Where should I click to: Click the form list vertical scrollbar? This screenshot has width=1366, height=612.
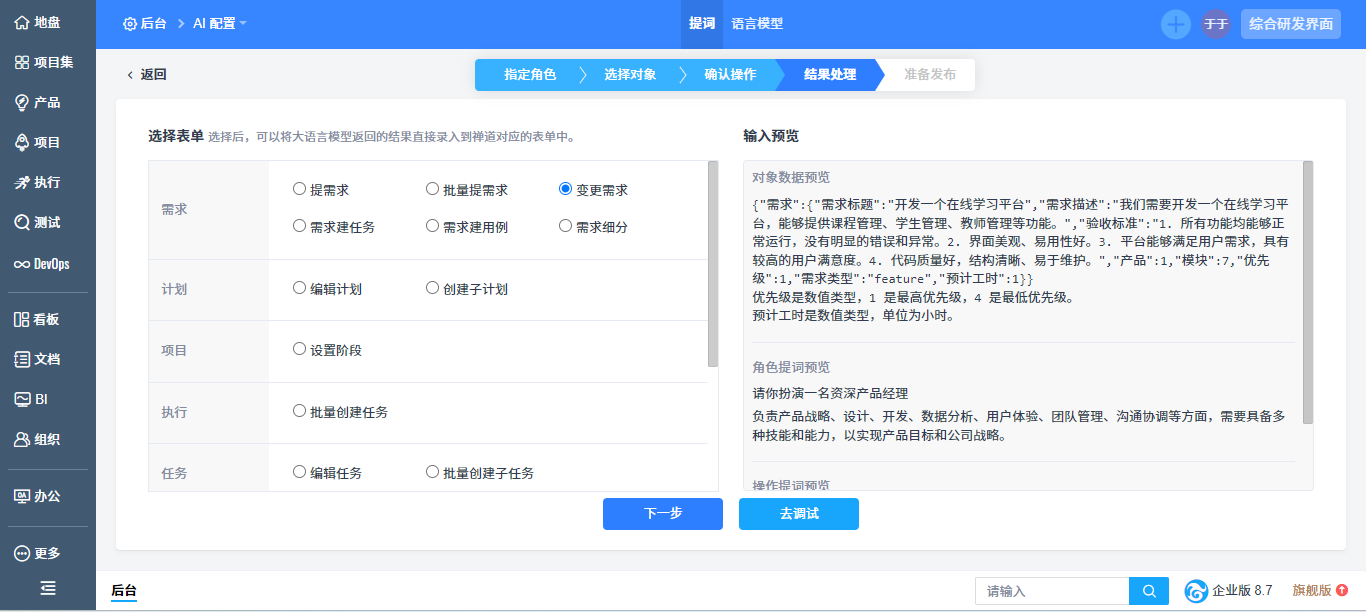712,265
